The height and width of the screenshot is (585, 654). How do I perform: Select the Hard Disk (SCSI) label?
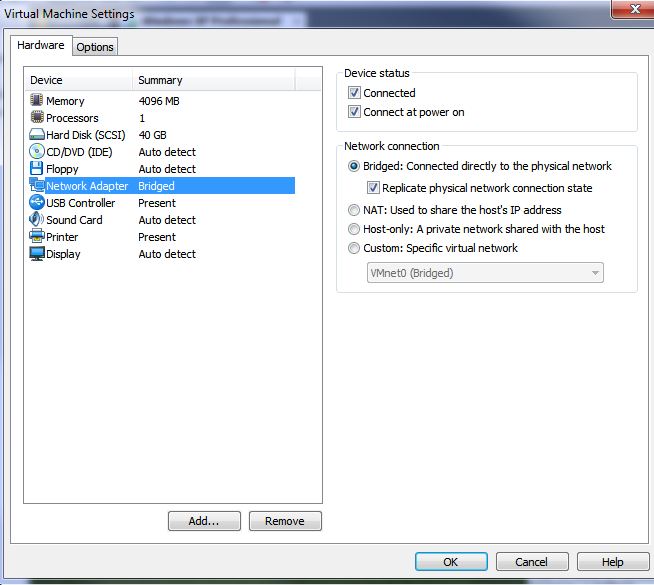tap(86, 135)
